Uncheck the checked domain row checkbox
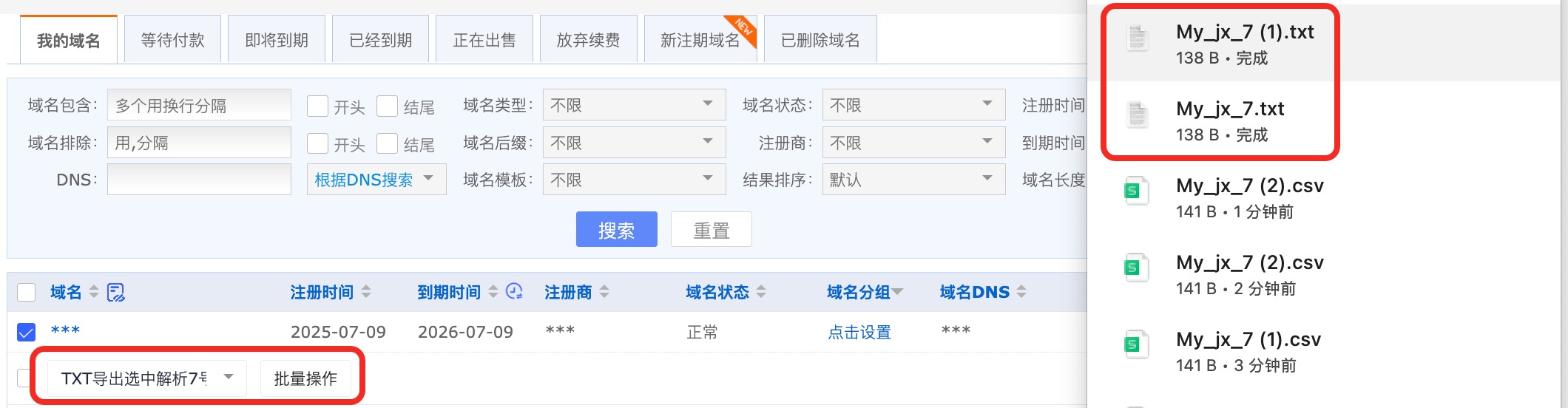 pos(27,333)
